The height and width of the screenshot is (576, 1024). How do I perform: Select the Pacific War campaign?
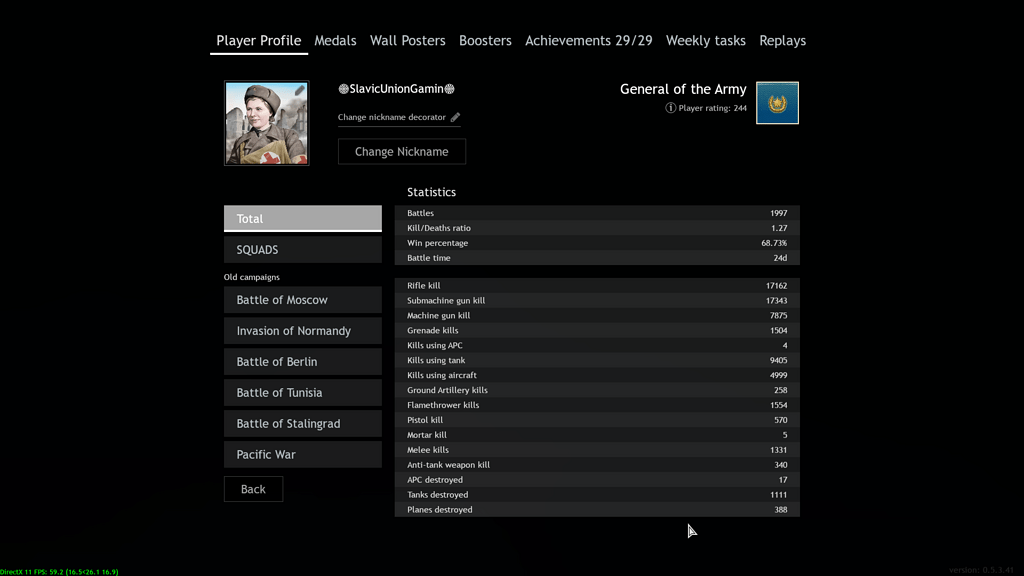point(302,455)
